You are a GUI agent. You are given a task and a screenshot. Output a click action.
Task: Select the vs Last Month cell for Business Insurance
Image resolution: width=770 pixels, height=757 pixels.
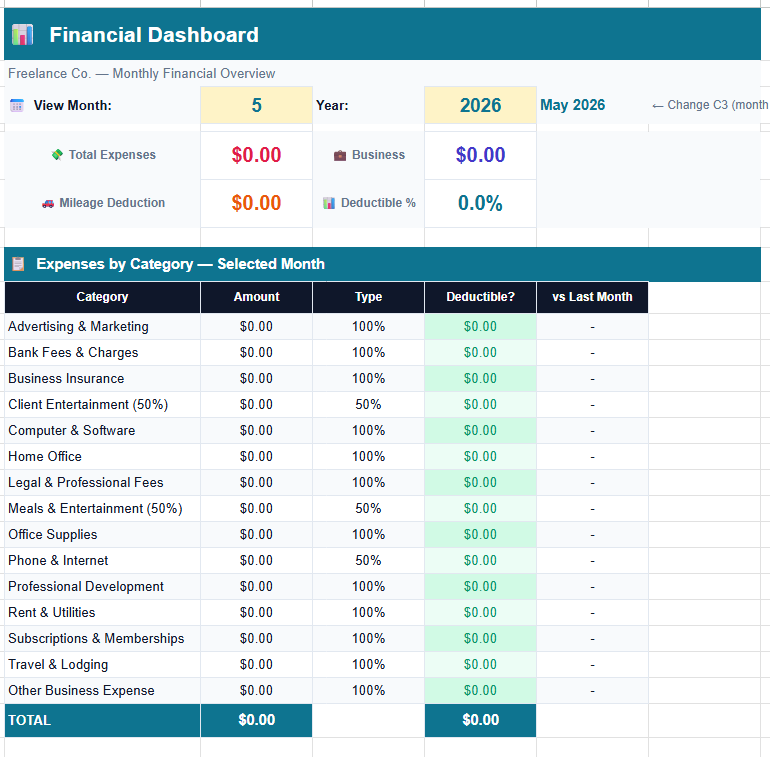click(x=592, y=378)
